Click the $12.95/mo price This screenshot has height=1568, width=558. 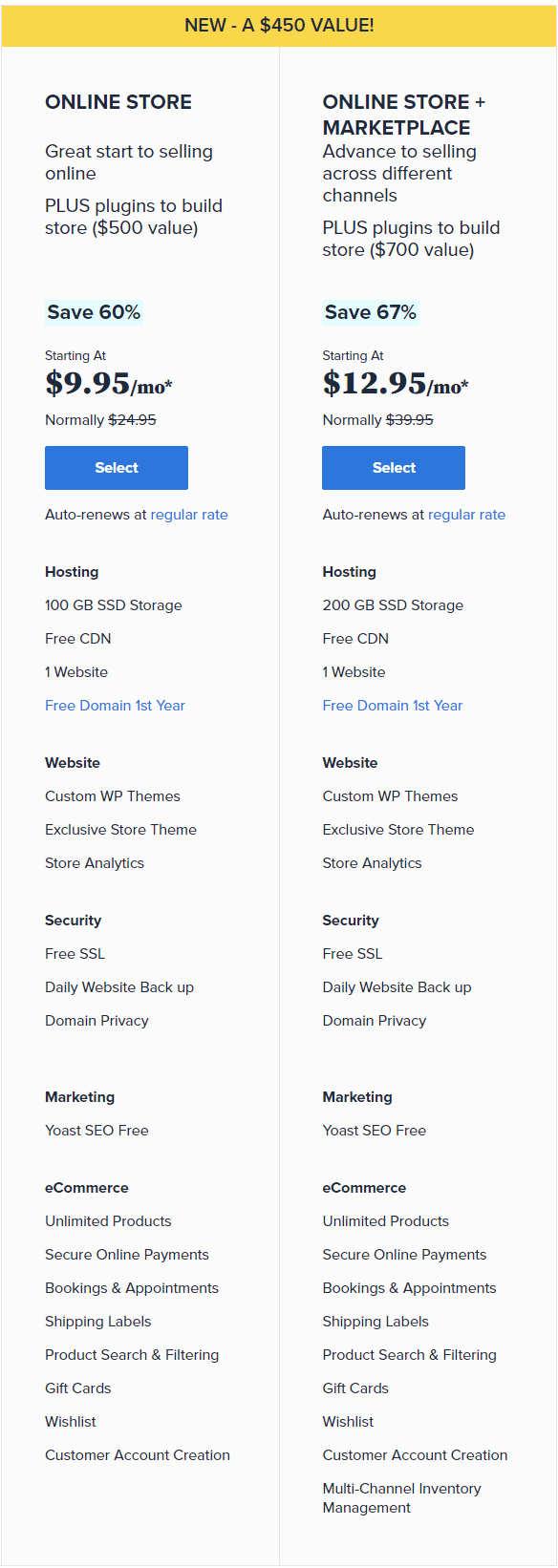pyautogui.click(x=396, y=384)
